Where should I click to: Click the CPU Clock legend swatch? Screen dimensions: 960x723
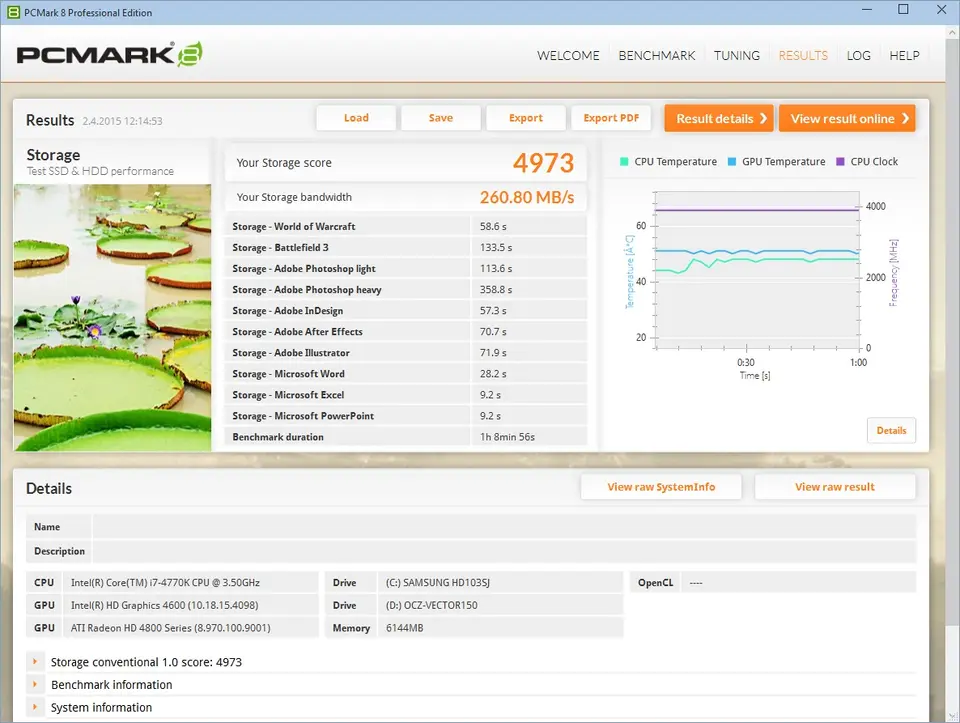pos(841,162)
